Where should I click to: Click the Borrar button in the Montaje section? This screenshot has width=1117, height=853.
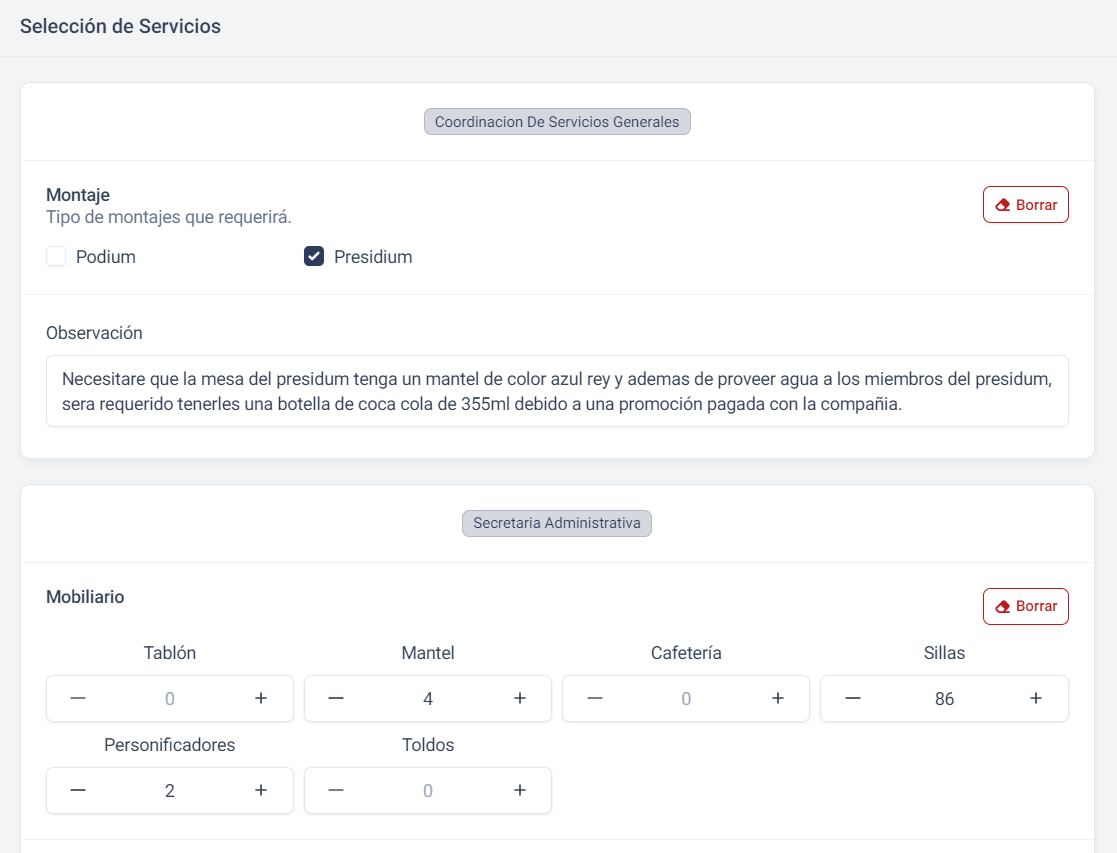(1026, 204)
